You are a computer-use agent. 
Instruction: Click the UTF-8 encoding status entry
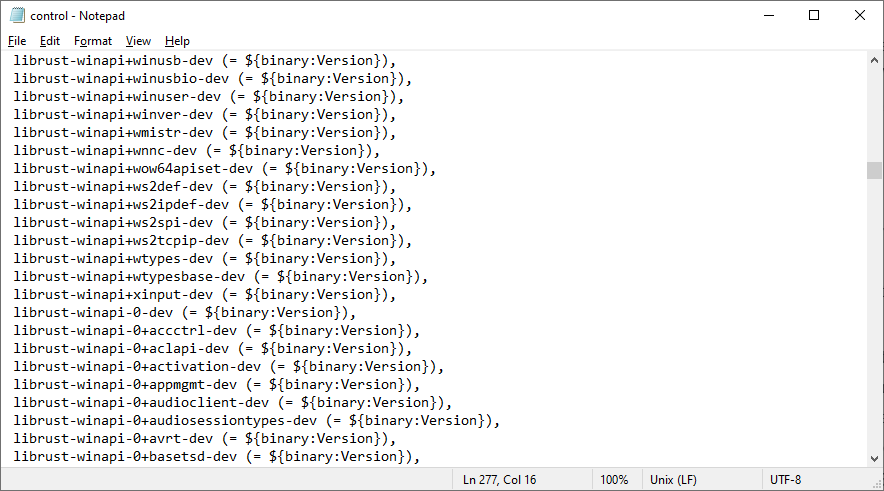click(x=785, y=480)
